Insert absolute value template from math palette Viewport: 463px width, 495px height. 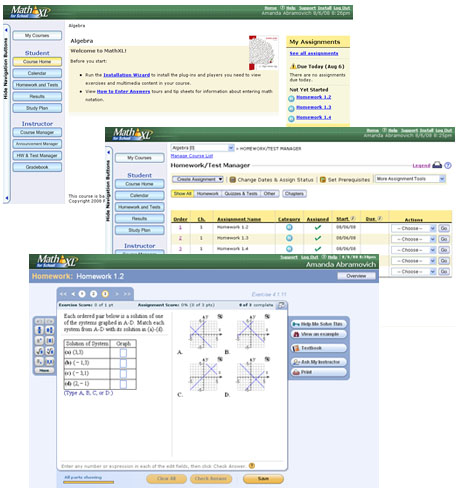point(50,341)
